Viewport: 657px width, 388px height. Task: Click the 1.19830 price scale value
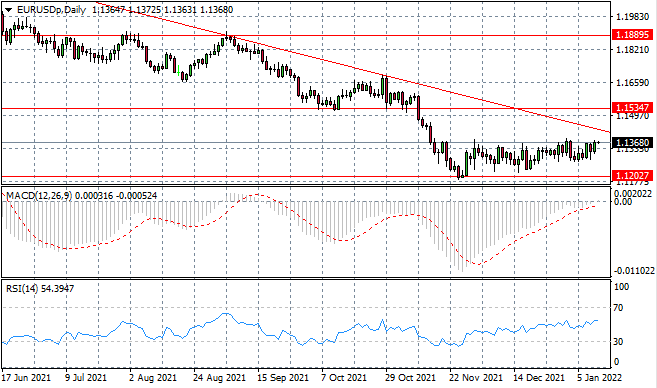pos(633,17)
